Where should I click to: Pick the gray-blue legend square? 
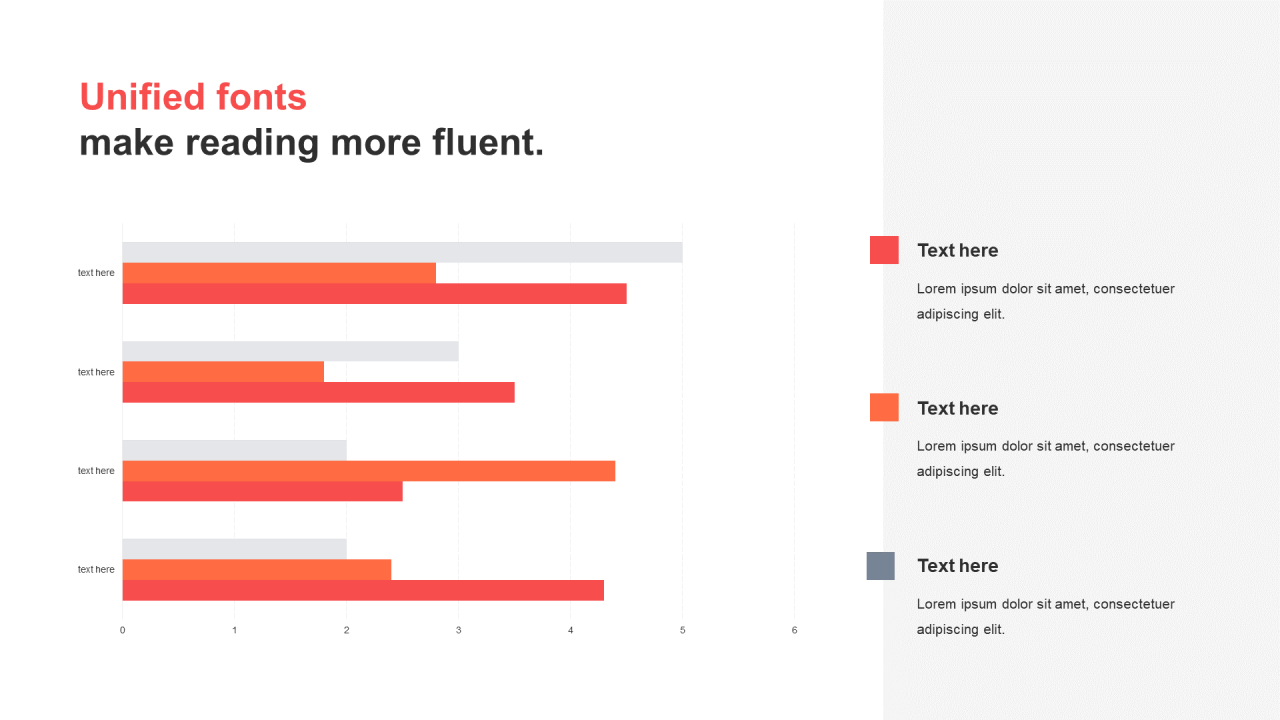pyautogui.click(x=881, y=566)
